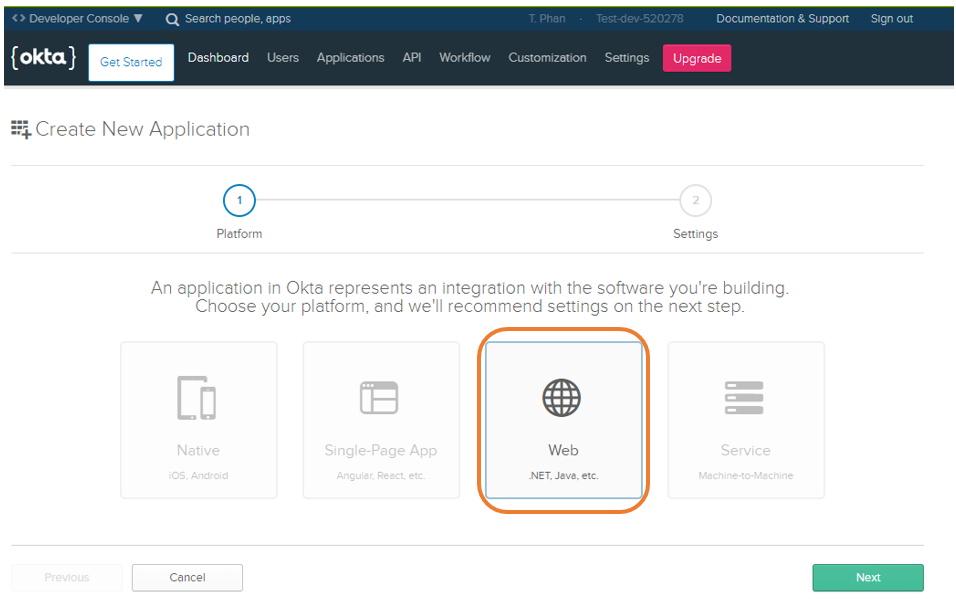Click the Service server stack icon
The width and height of the screenshot is (956, 599).
point(744,398)
